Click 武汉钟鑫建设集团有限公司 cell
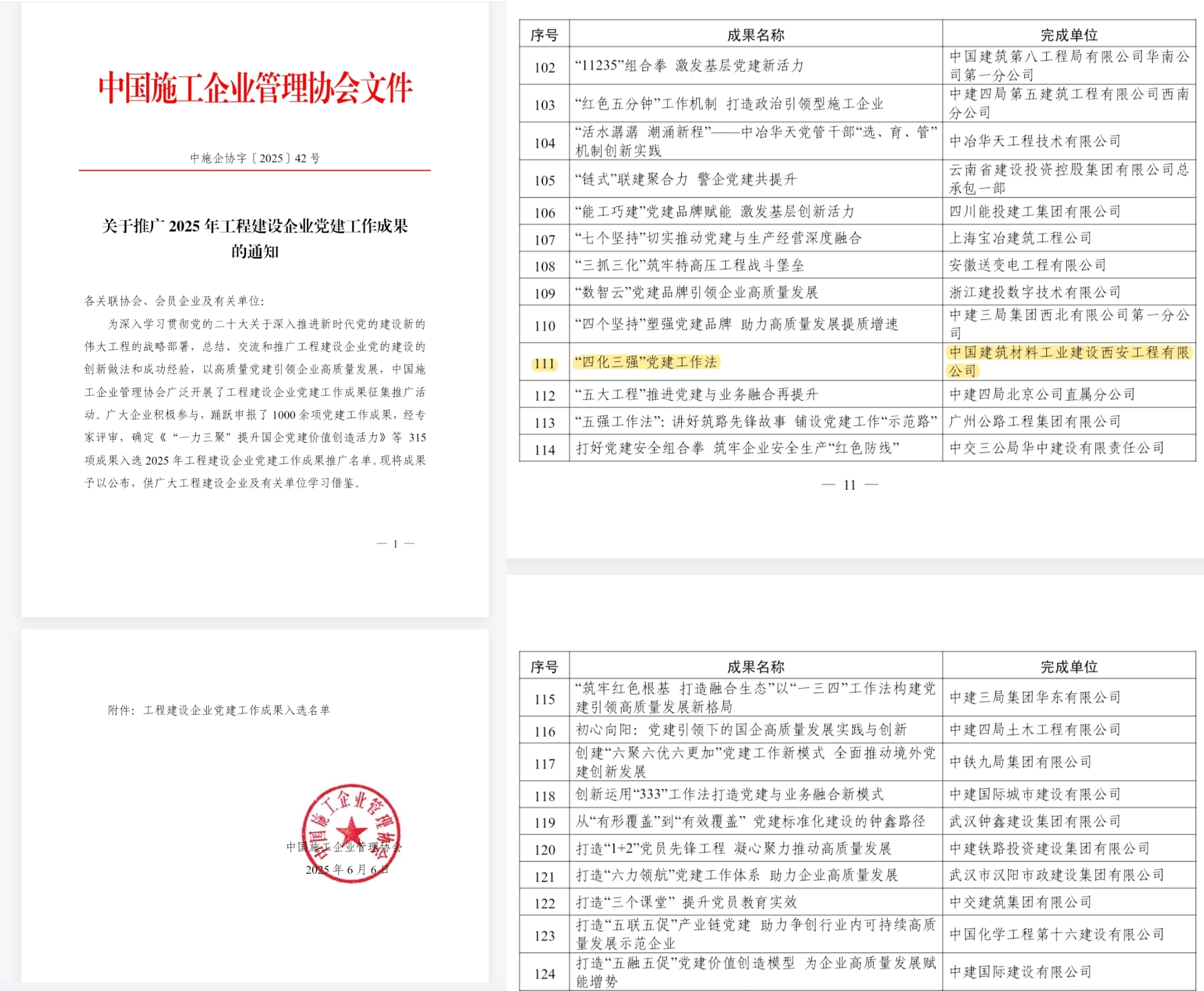The height and width of the screenshot is (991, 1204). click(1034, 821)
